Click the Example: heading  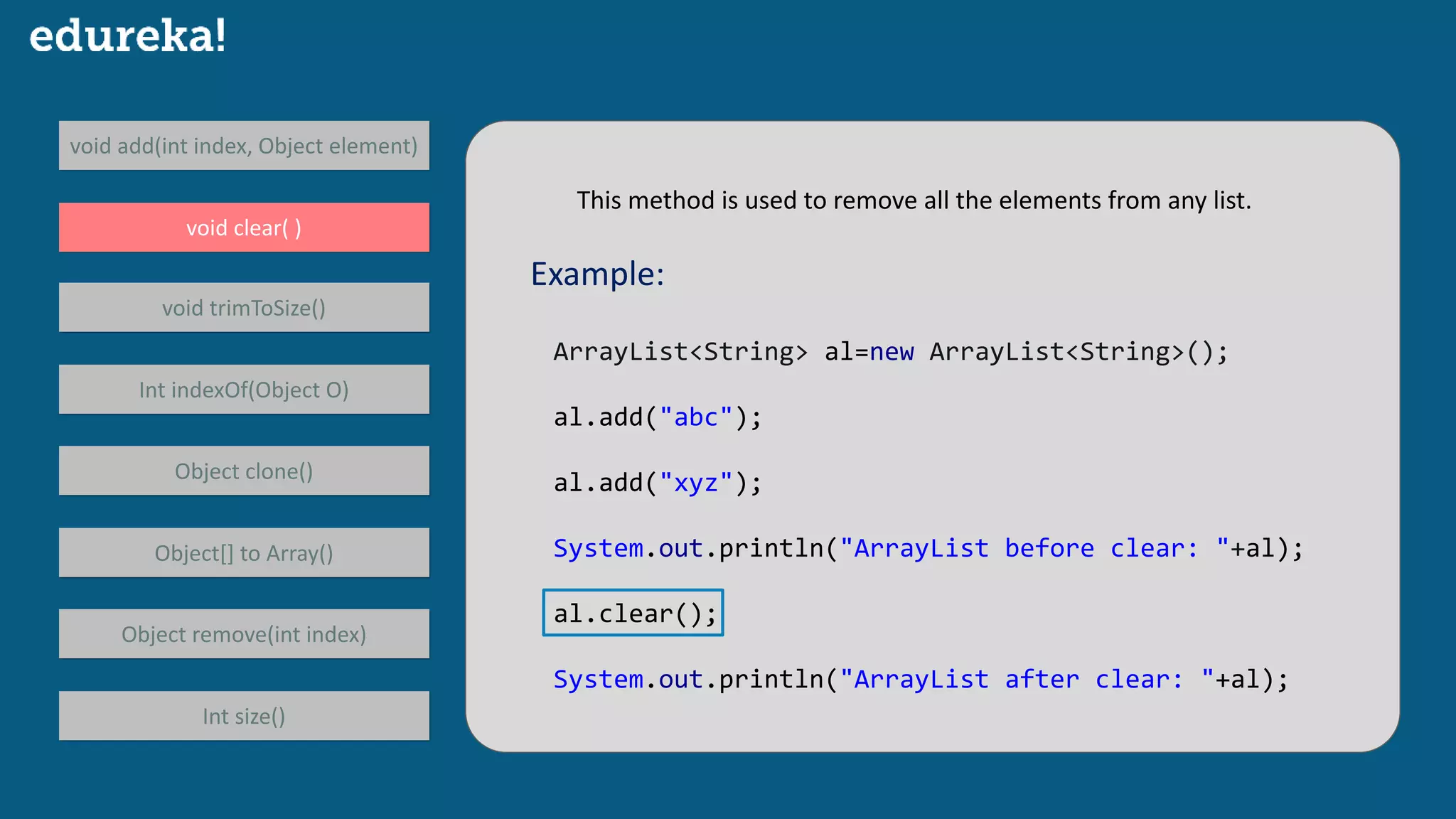[598, 274]
